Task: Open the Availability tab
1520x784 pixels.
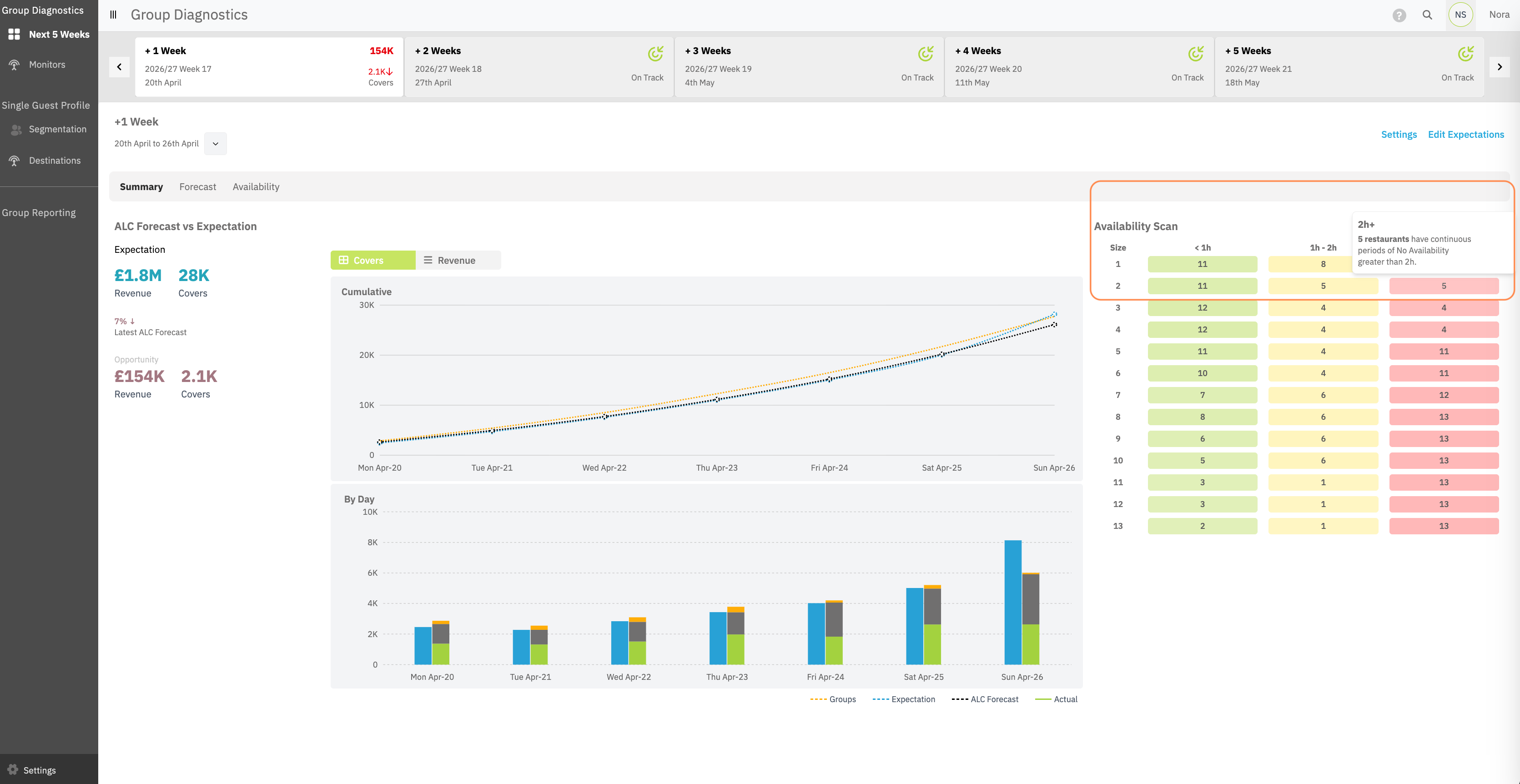Action: pos(256,187)
